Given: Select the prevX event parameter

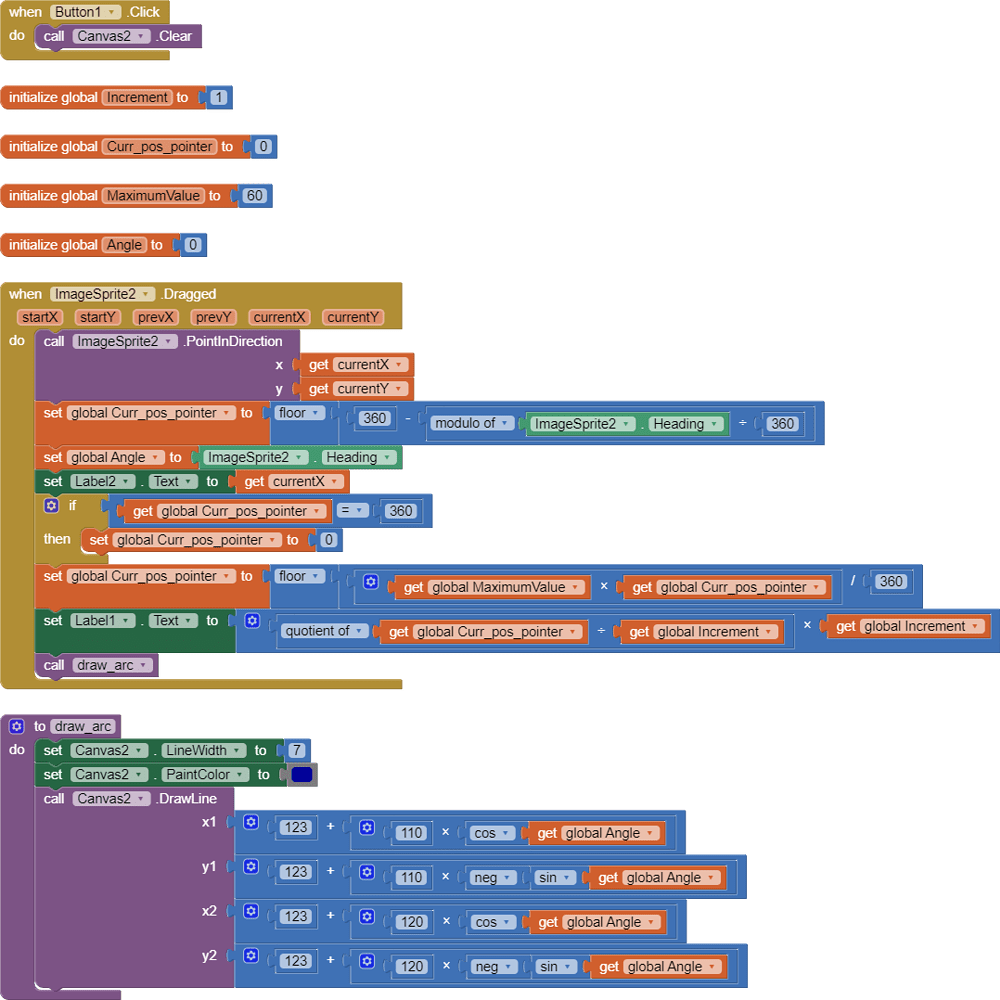Looking at the screenshot, I should [156, 318].
